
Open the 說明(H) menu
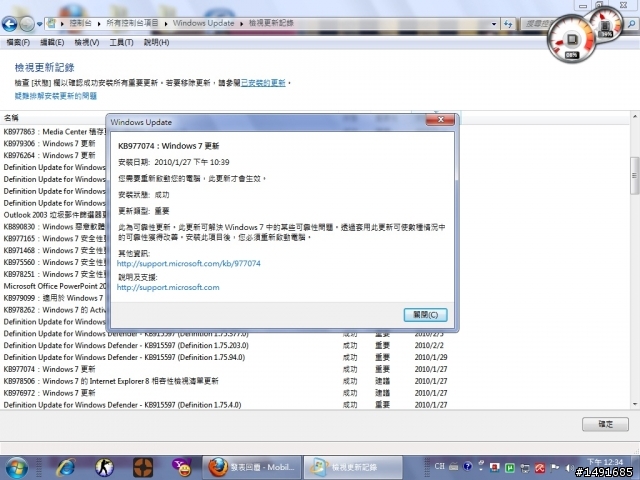(x=156, y=42)
